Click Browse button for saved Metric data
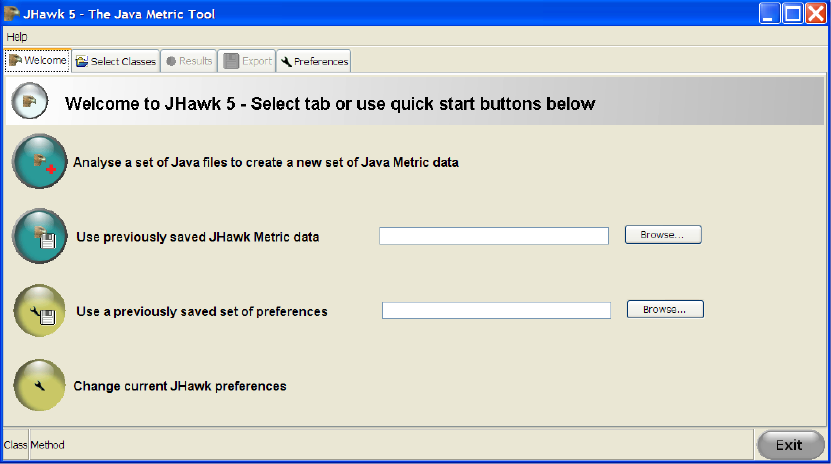Viewport: 831px width, 464px height. (663, 235)
